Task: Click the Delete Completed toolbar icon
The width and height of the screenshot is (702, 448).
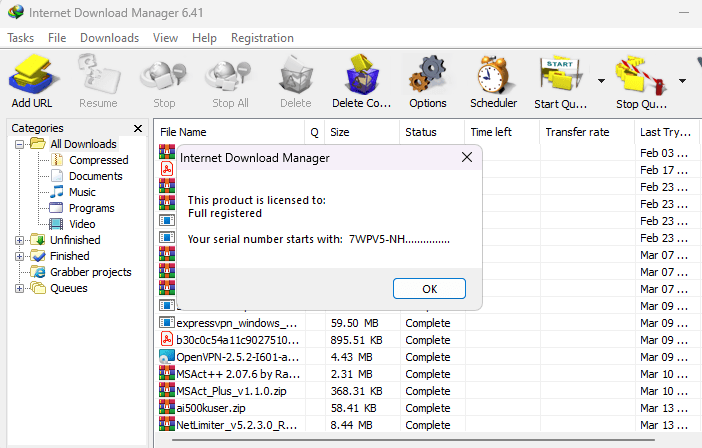Action: click(361, 75)
